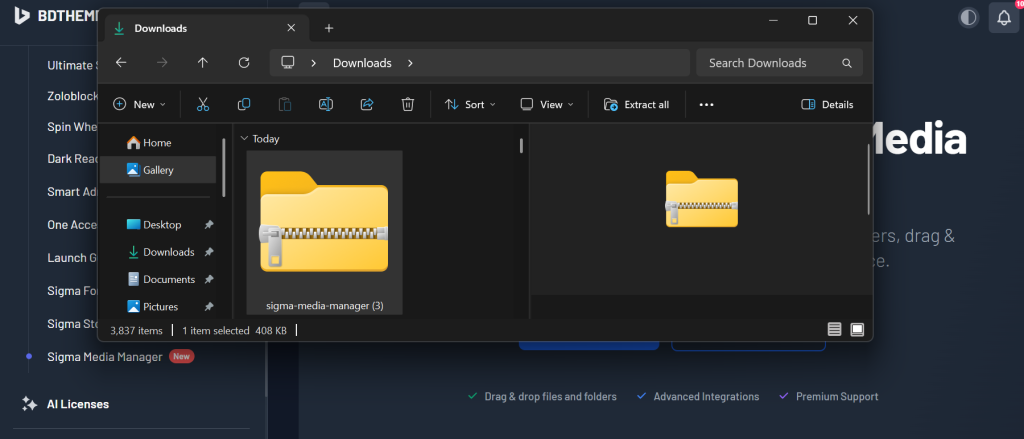Switch to details list view icon in status bar
Screen dimensions: 1024x439
(834, 329)
